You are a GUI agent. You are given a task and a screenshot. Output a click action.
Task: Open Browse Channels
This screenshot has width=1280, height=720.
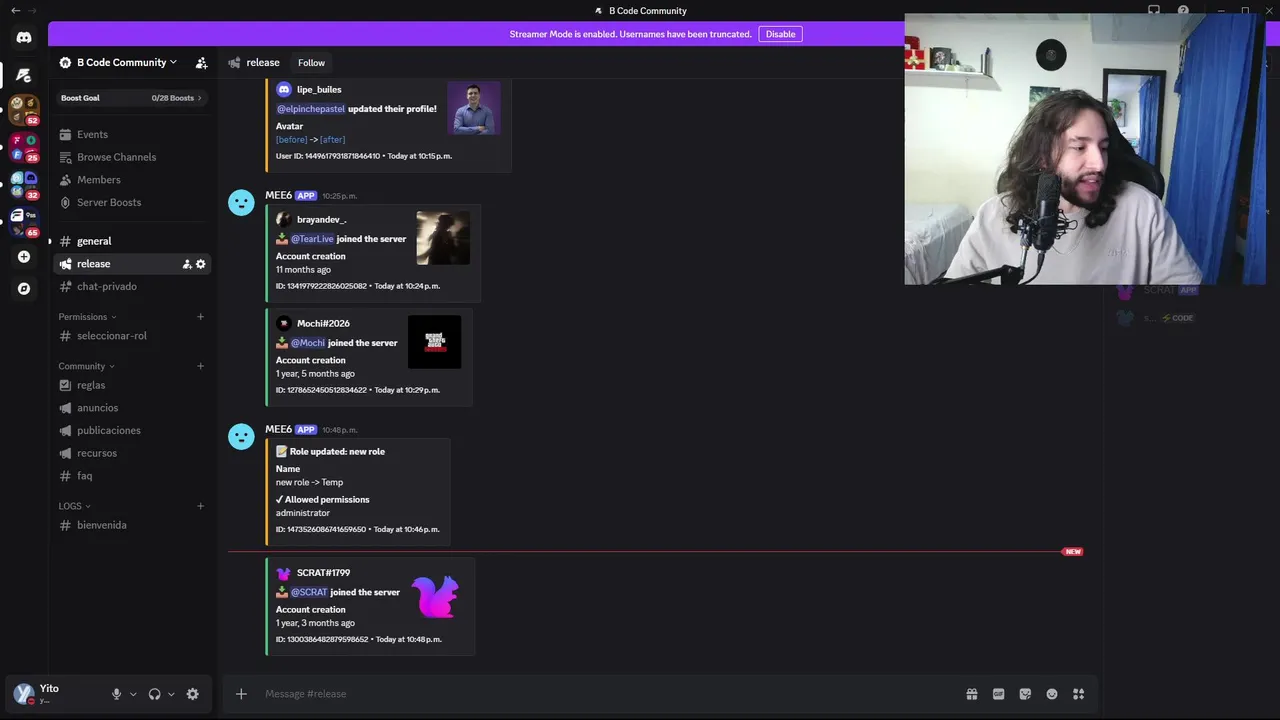click(132, 157)
